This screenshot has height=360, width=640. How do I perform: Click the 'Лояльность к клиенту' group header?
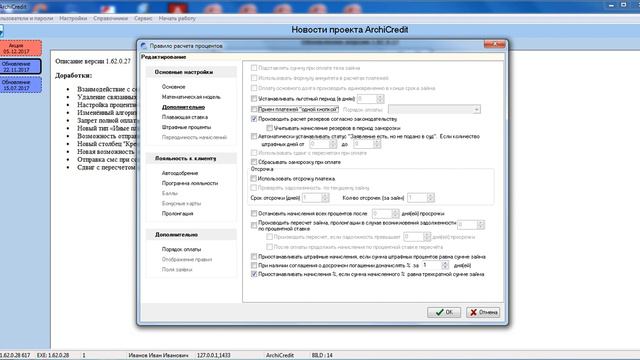pyautogui.click(x=191, y=158)
